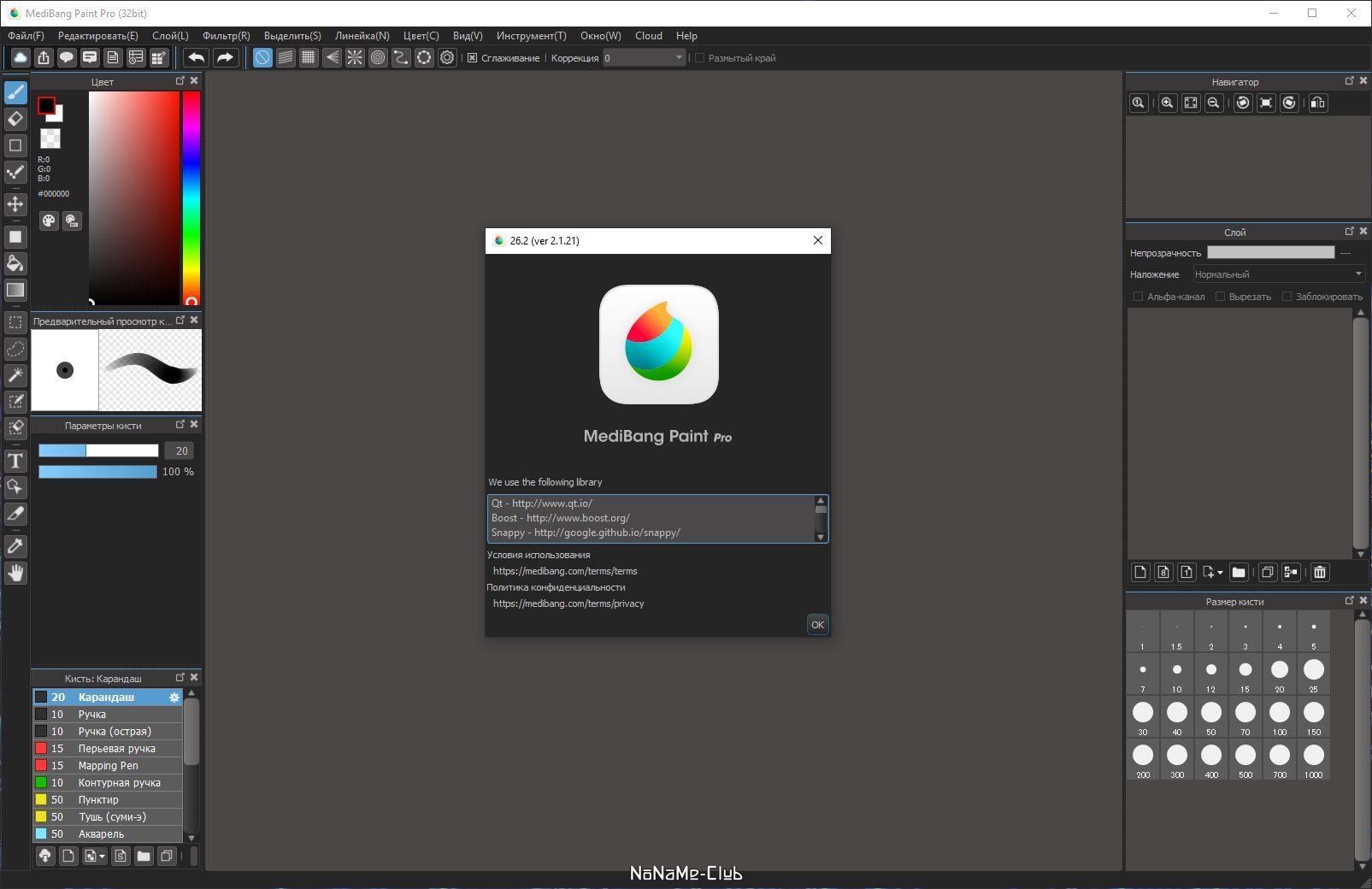This screenshot has width=1372, height=889.
Task: Toggle the Сглаживание checkbox
Action: pos(472,58)
